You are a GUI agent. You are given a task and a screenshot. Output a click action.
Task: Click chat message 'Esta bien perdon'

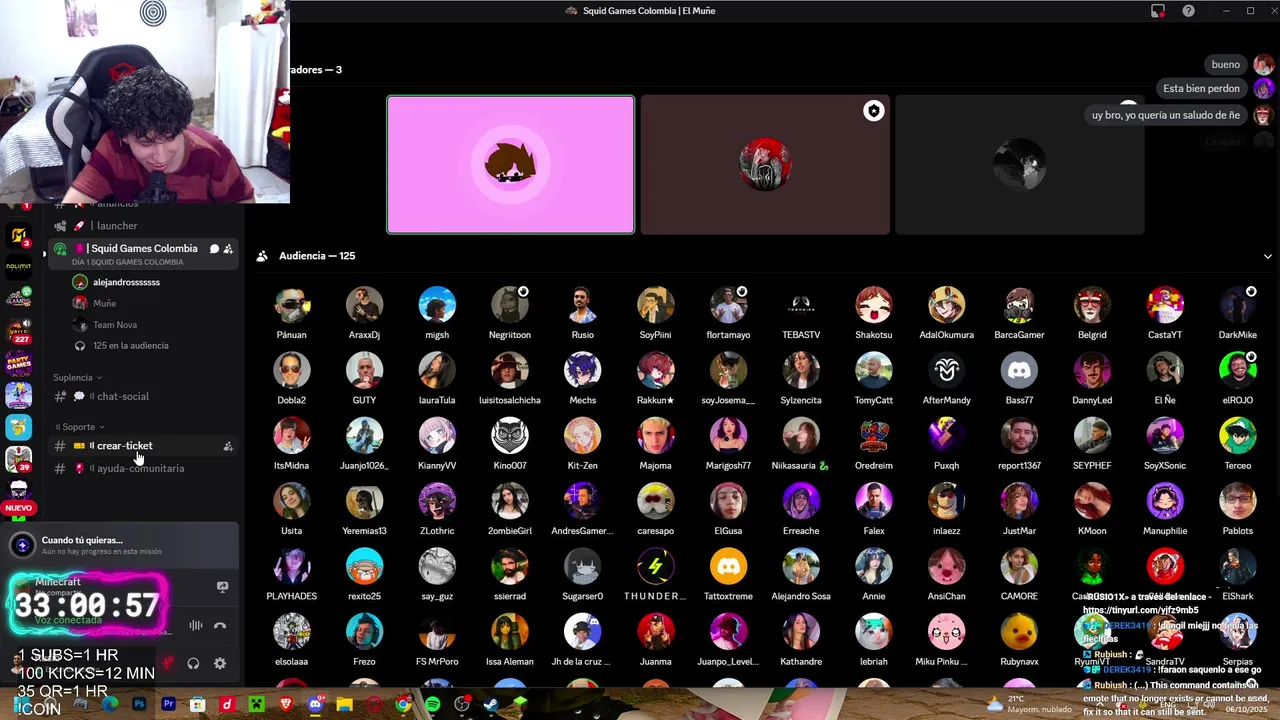click(x=1201, y=89)
